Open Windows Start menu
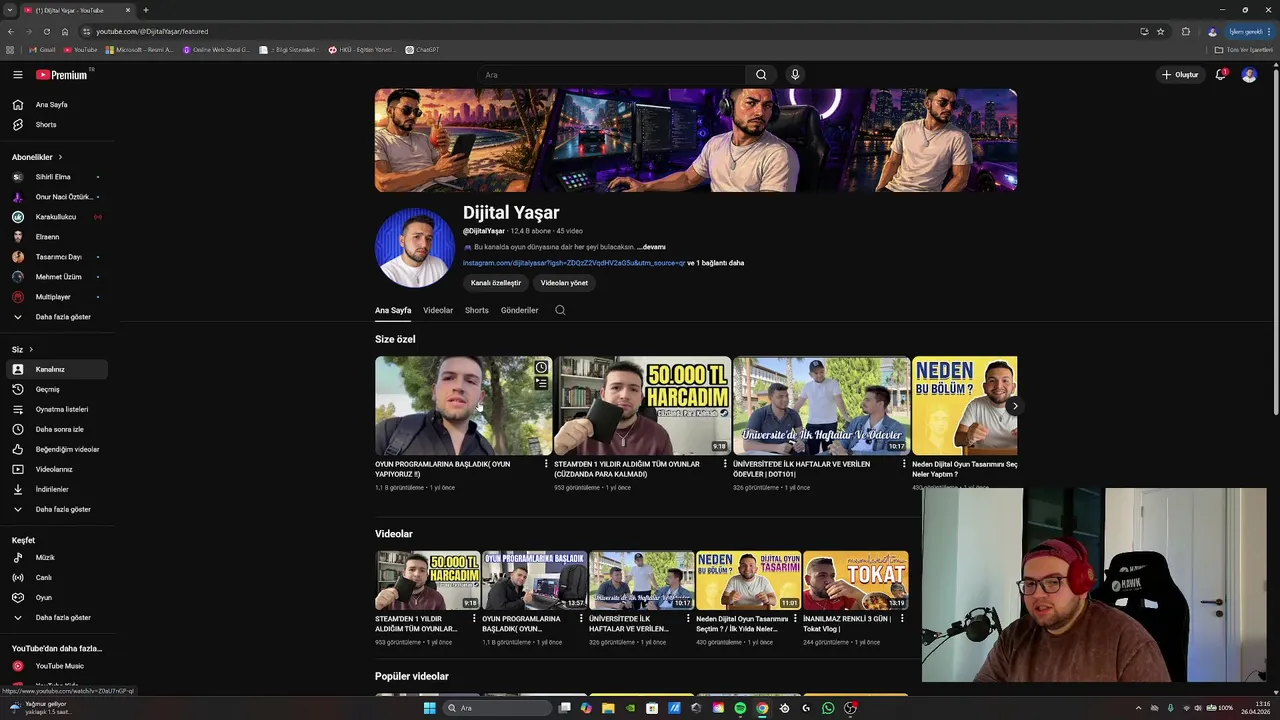The width and height of the screenshot is (1280, 720). [430, 708]
